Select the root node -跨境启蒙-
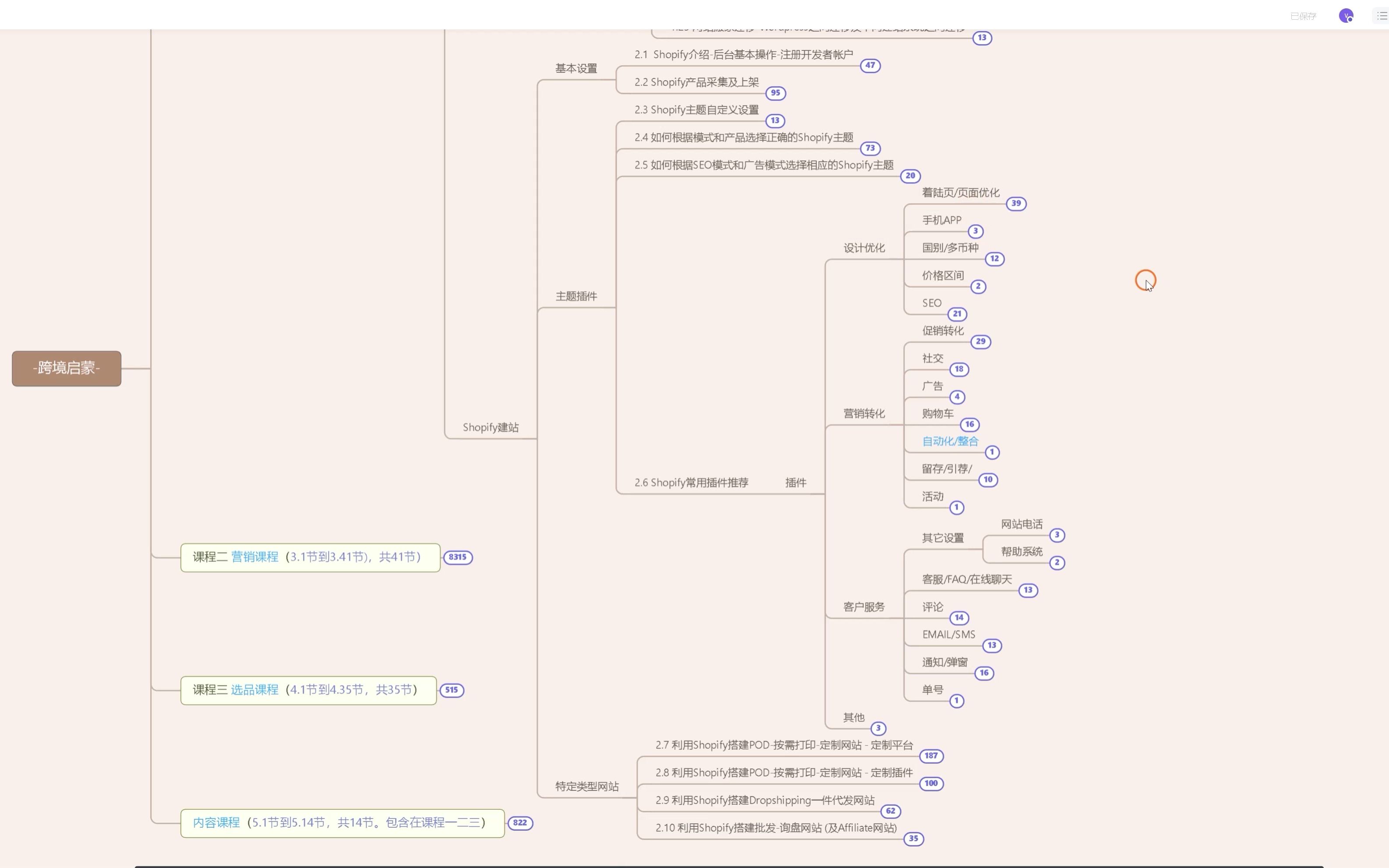 (67, 368)
